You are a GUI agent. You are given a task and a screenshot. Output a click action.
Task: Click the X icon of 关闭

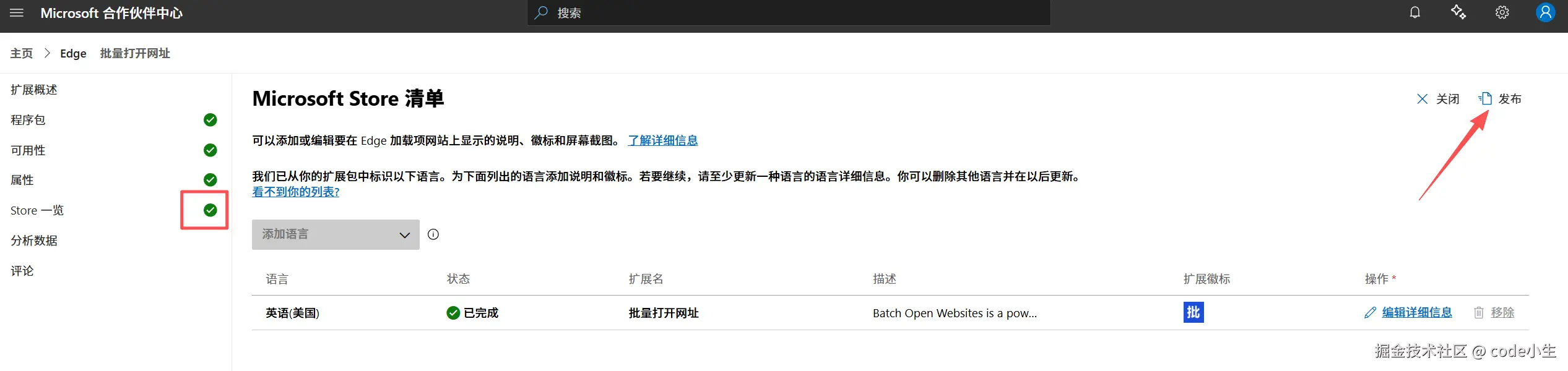1423,99
